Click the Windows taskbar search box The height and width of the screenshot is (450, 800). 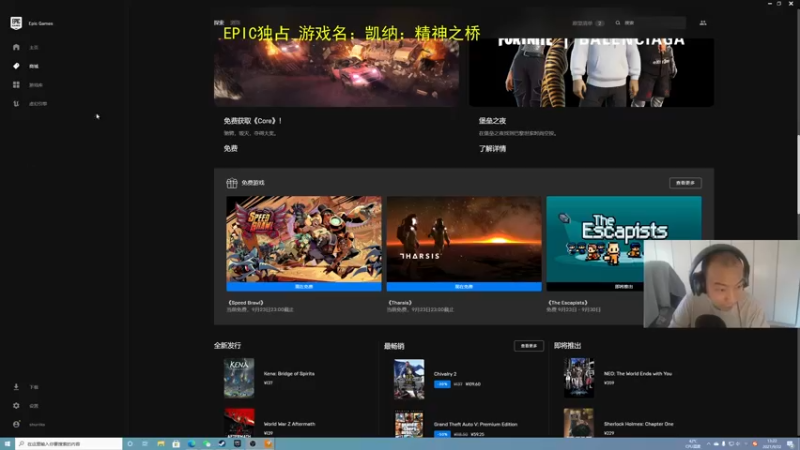[x=69, y=444]
